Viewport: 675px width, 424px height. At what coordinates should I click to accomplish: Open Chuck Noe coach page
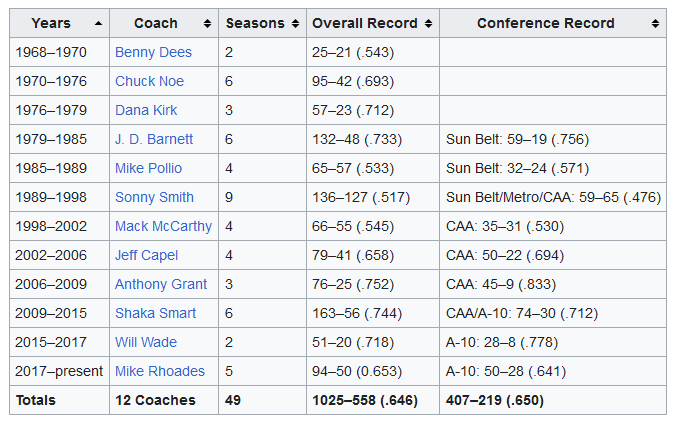click(x=149, y=81)
